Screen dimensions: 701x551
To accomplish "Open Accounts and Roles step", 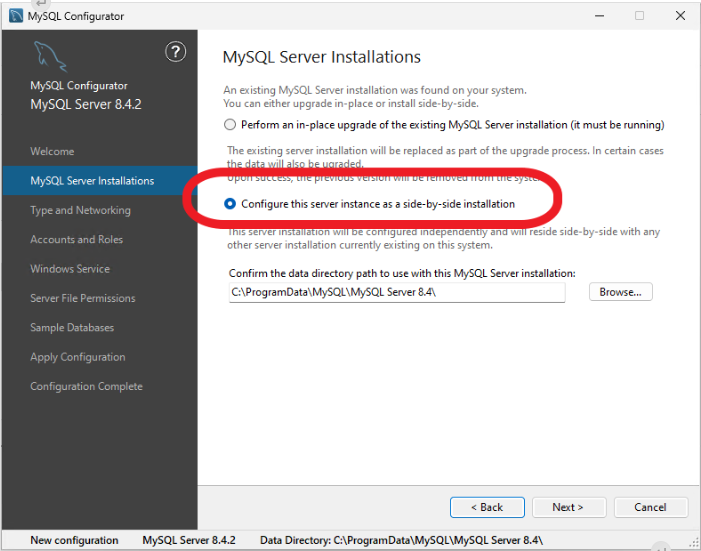I will coord(76,240).
